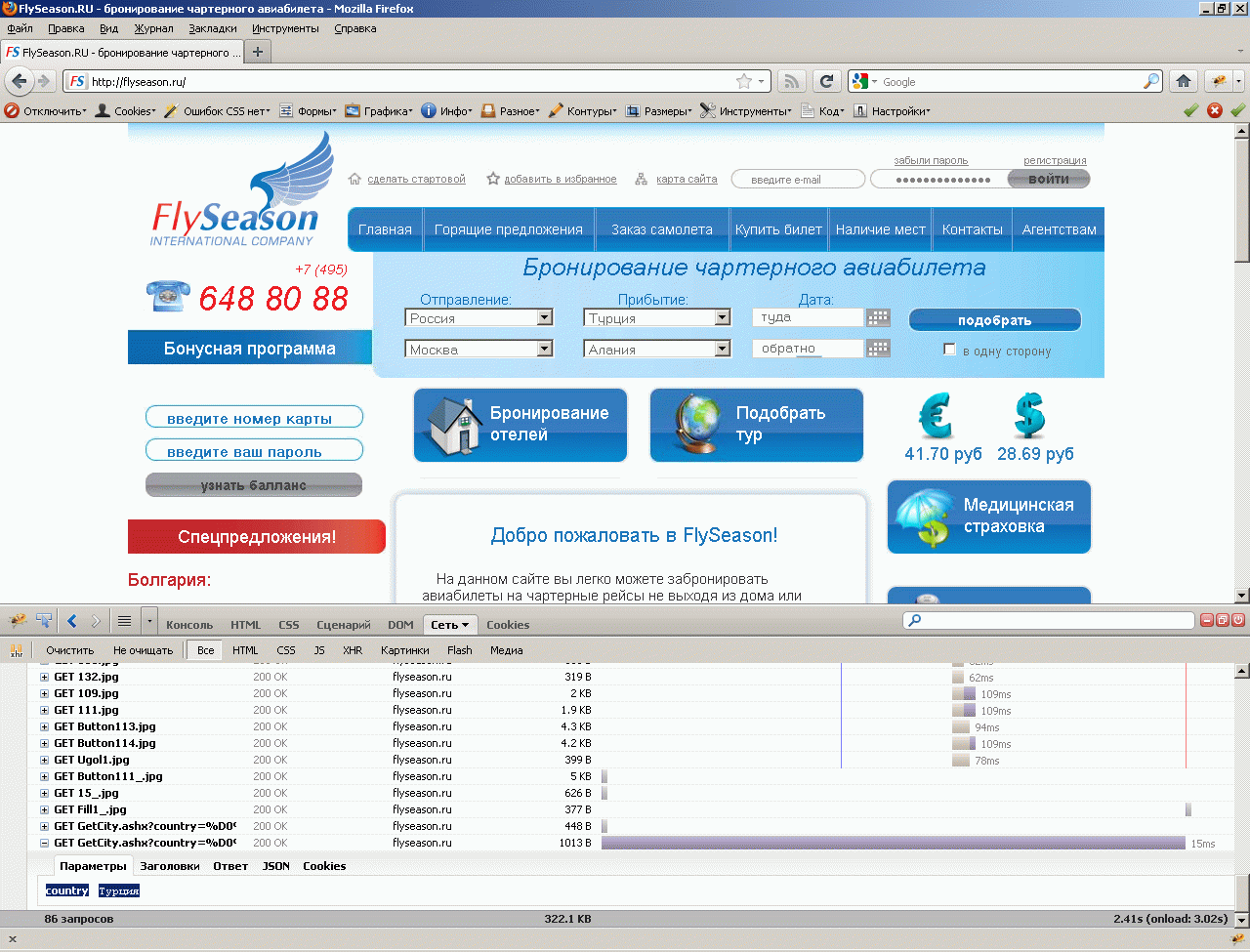Viewport: 1250px width, 952px height.
Task: Click the page vertical scrollbar down arrow
Action: click(1242, 595)
